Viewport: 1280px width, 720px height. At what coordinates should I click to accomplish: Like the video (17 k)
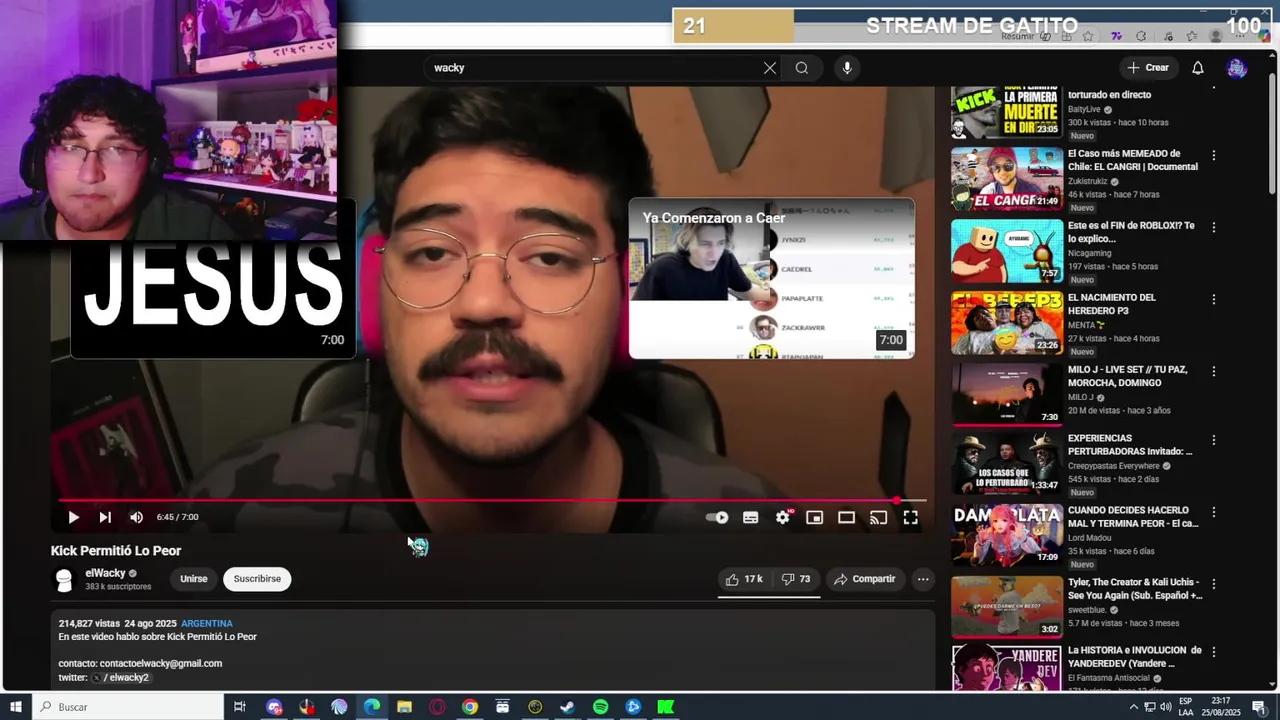[x=744, y=579]
